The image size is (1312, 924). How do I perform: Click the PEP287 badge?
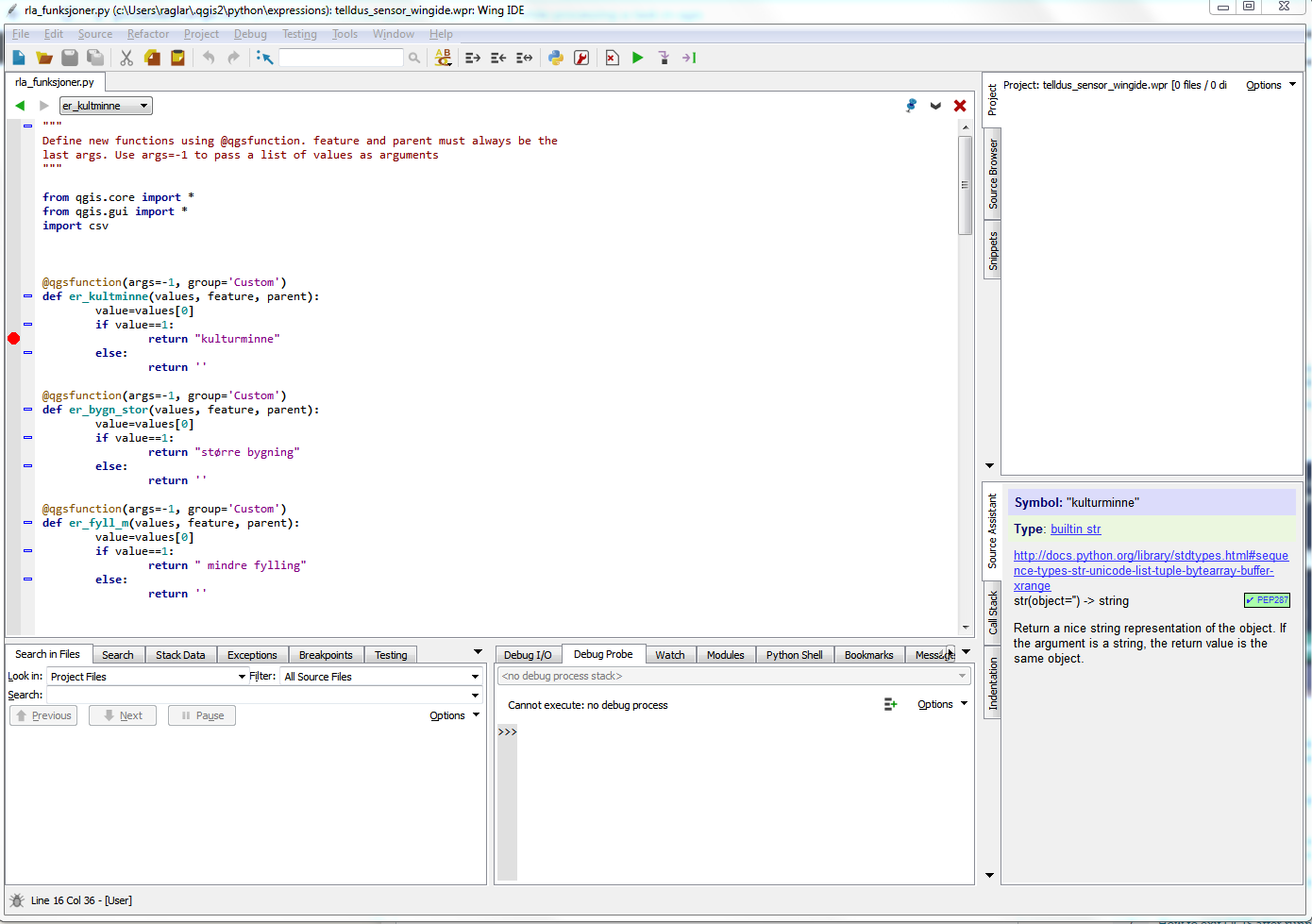pyautogui.click(x=1267, y=600)
